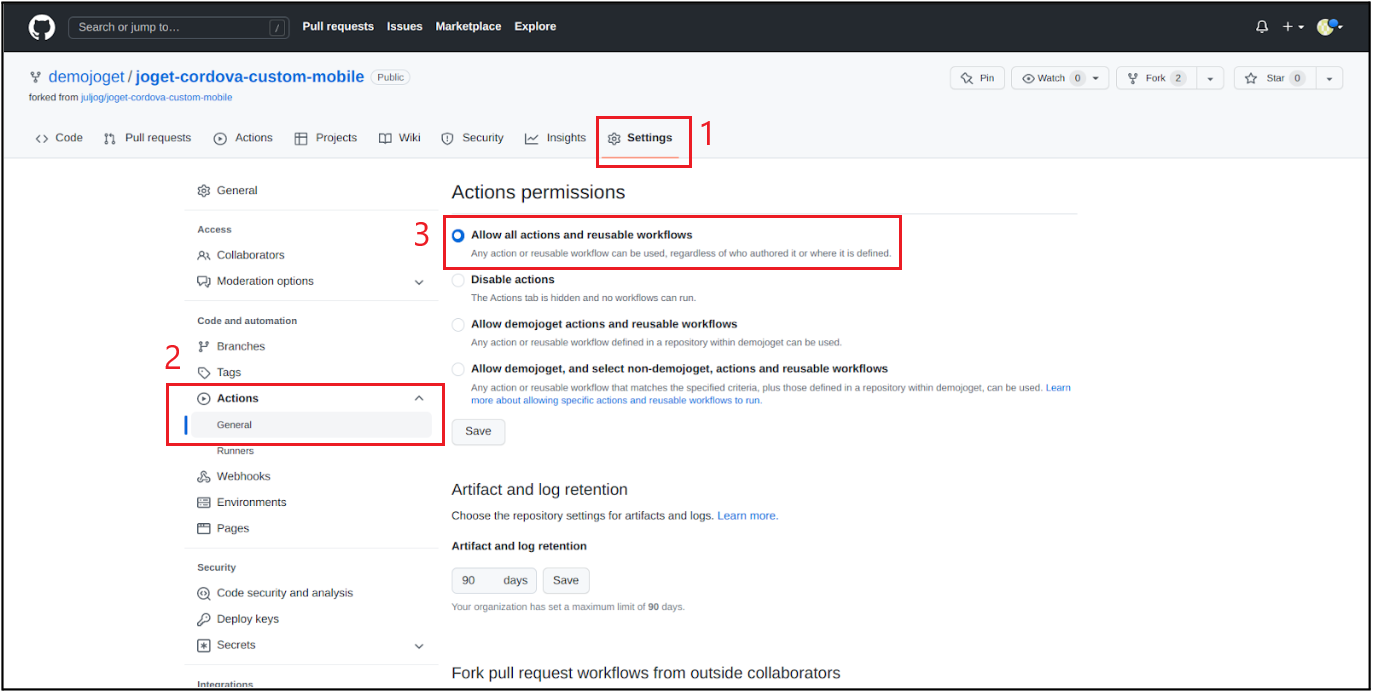The width and height of the screenshot is (1373, 693).
Task: Open Issues in the top navigation
Action: 405,27
